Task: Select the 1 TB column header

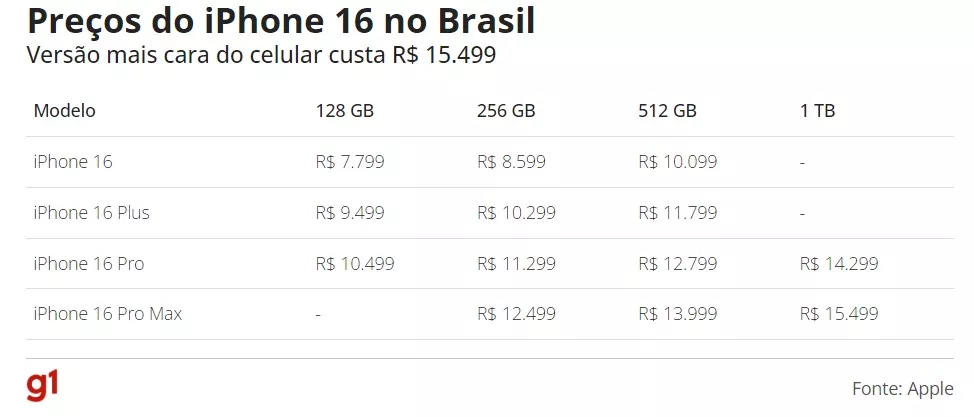Action: pos(817,111)
